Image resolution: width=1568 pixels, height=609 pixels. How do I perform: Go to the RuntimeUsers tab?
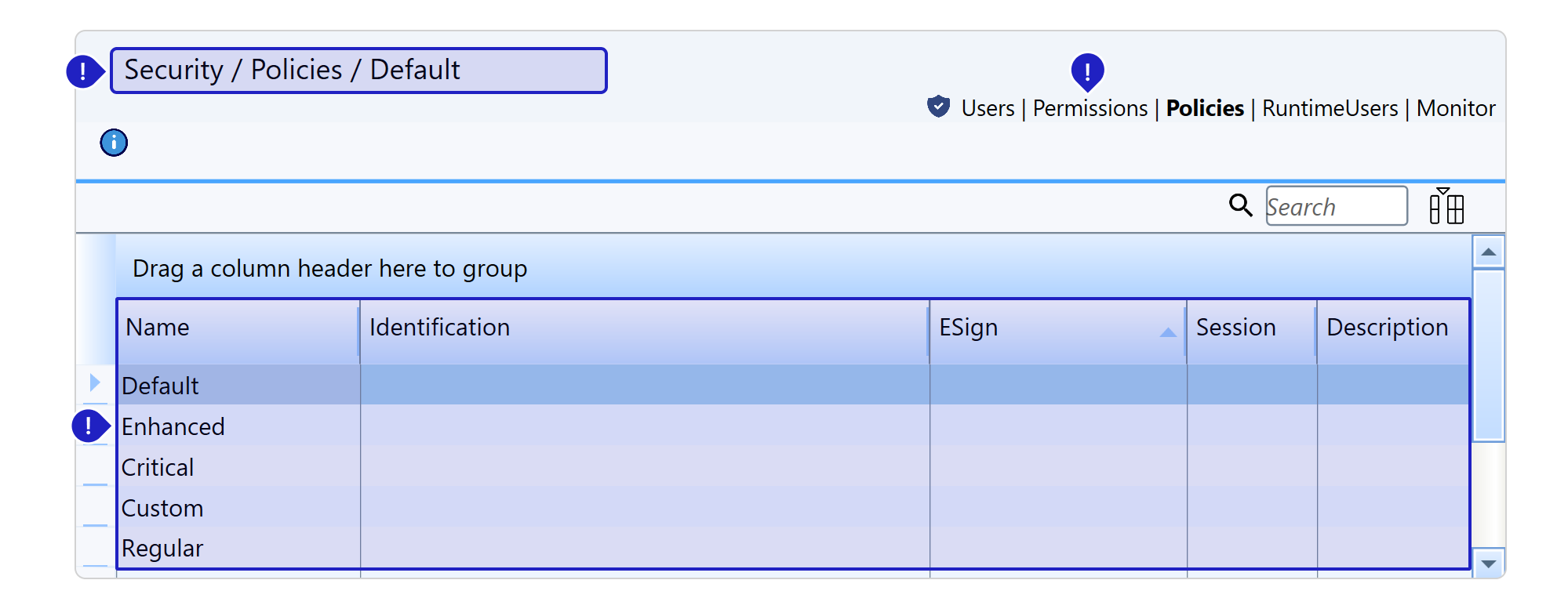point(1330,108)
